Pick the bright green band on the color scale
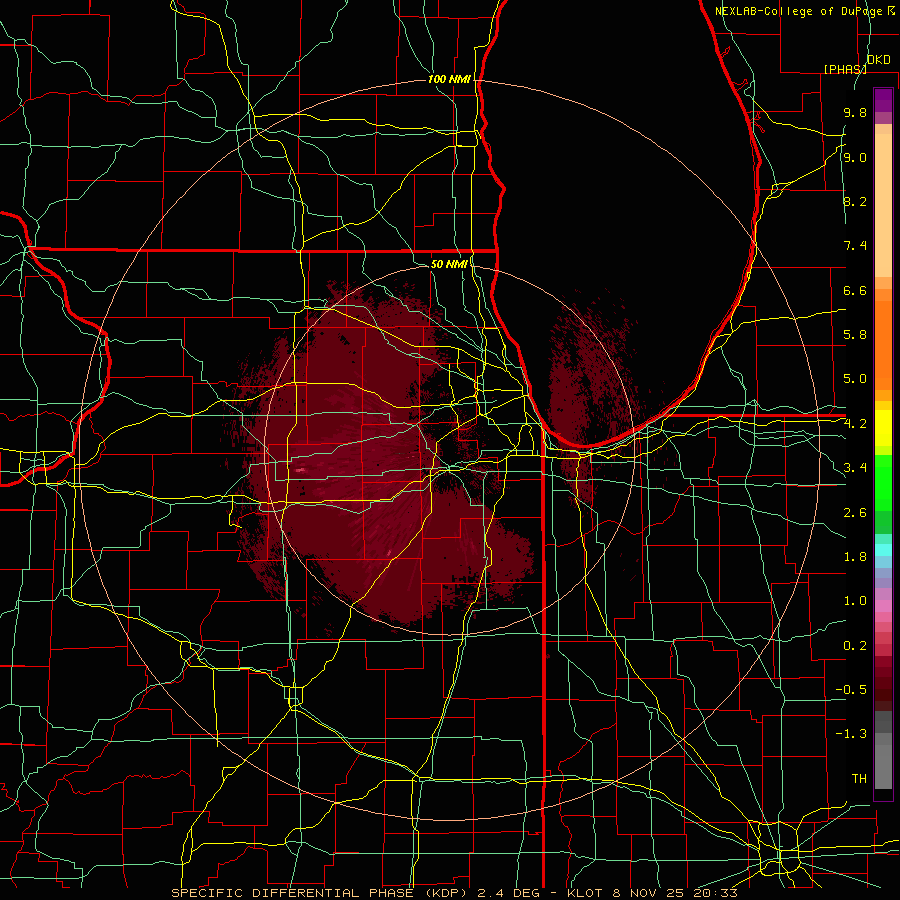 tap(883, 483)
